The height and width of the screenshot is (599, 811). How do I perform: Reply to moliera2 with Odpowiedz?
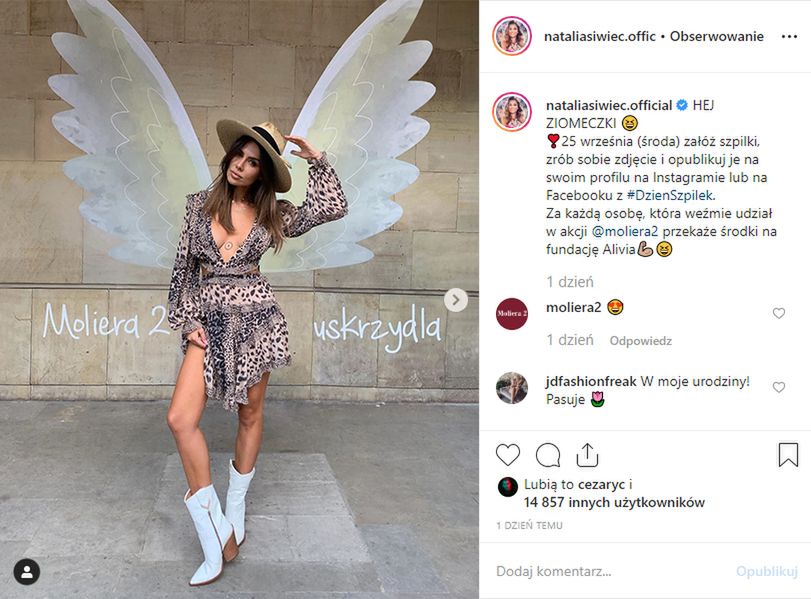640,341
